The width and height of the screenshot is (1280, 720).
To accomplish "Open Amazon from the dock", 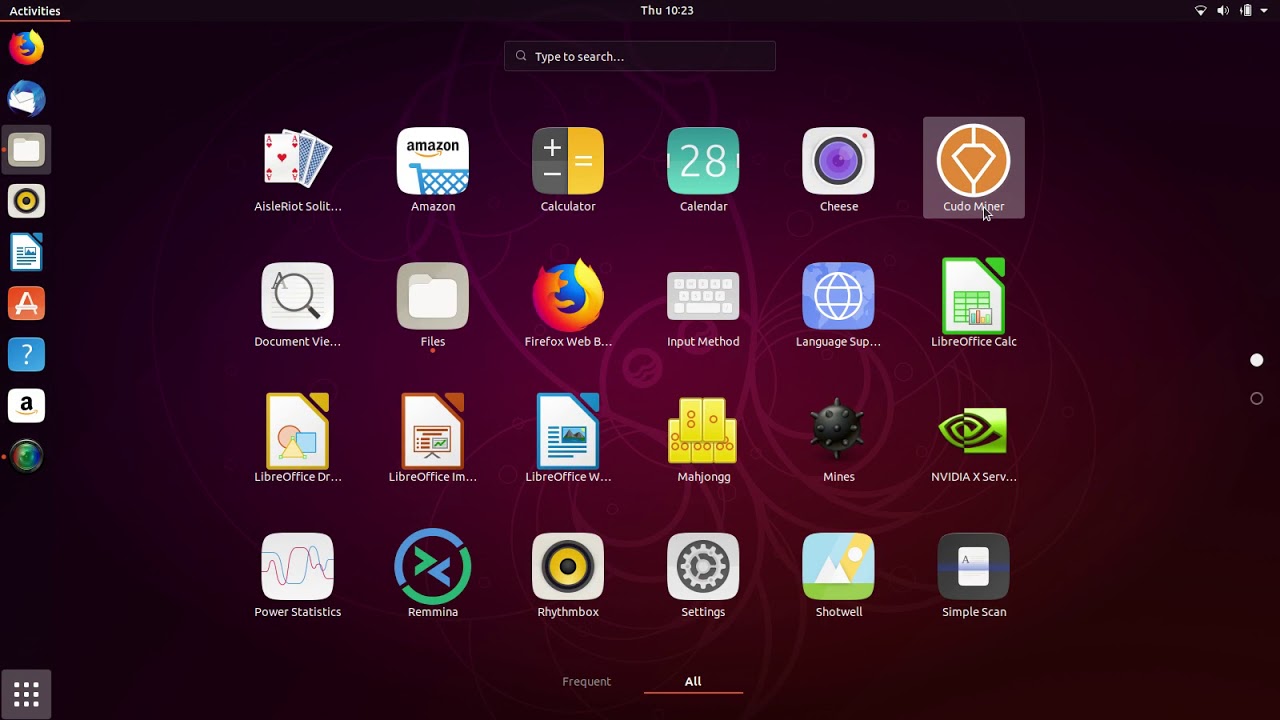I will (x=26, y=405).
